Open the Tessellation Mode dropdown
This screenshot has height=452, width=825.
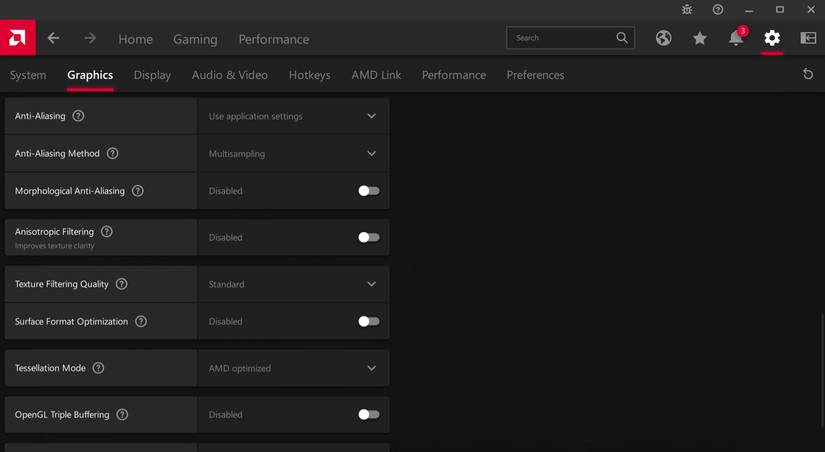pos(293,368)
